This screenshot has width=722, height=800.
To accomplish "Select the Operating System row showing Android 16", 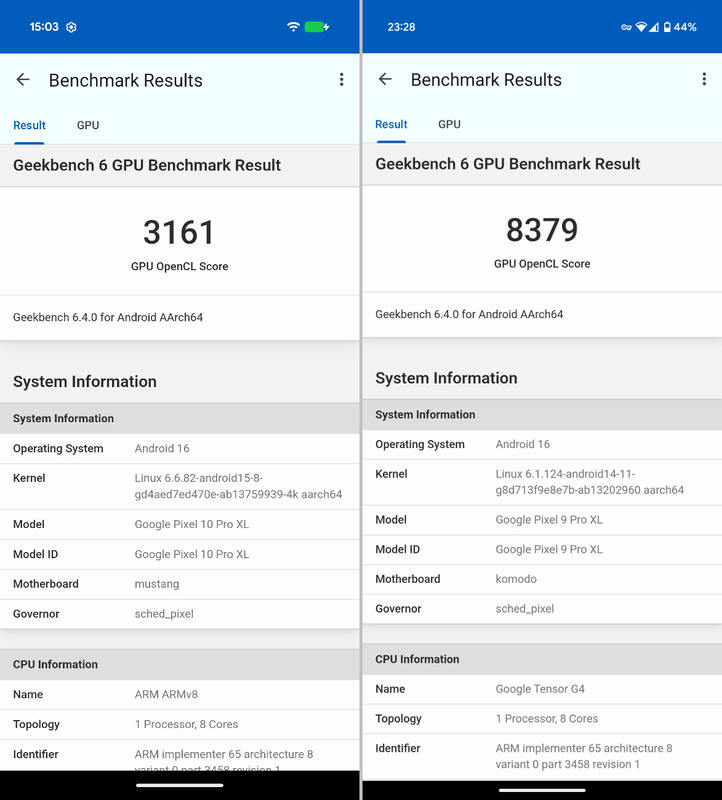I will (x=180, y=448).
